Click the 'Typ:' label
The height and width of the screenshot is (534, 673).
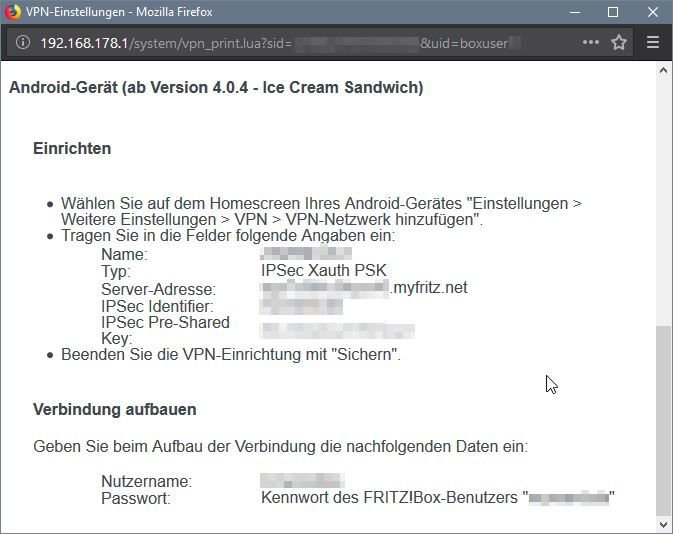tap(115, 272)
